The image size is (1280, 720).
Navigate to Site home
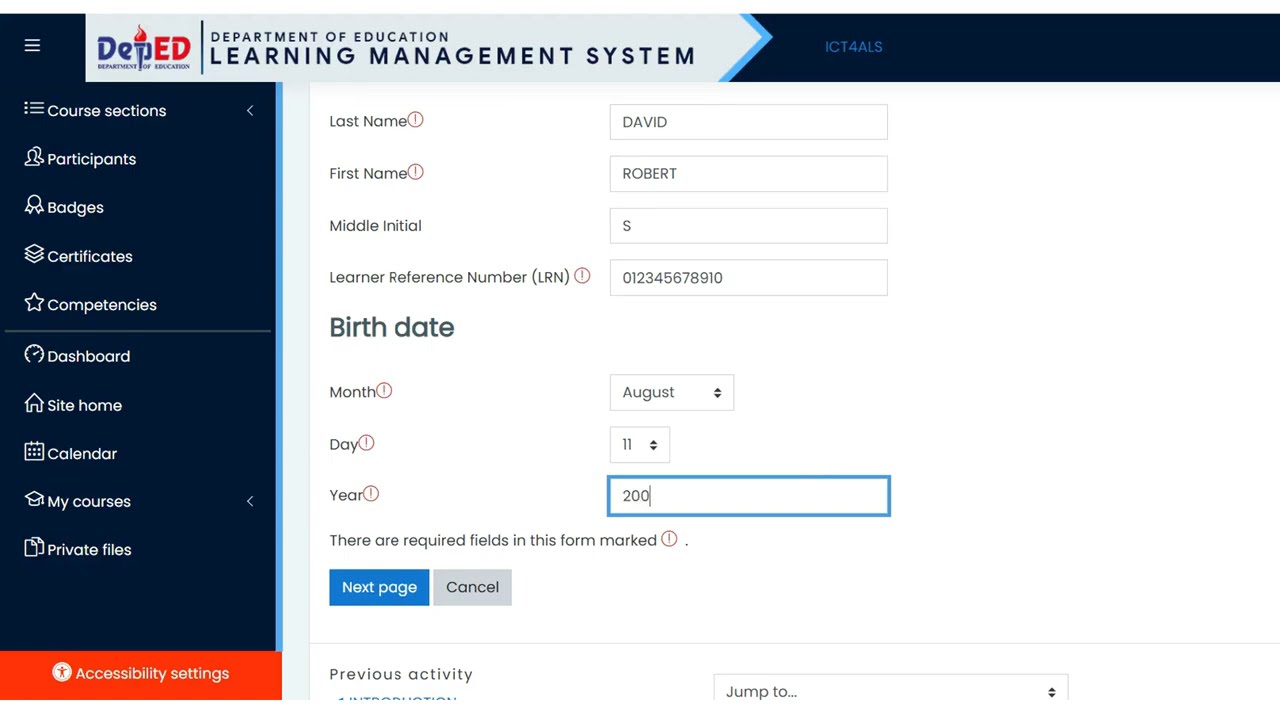85,405
